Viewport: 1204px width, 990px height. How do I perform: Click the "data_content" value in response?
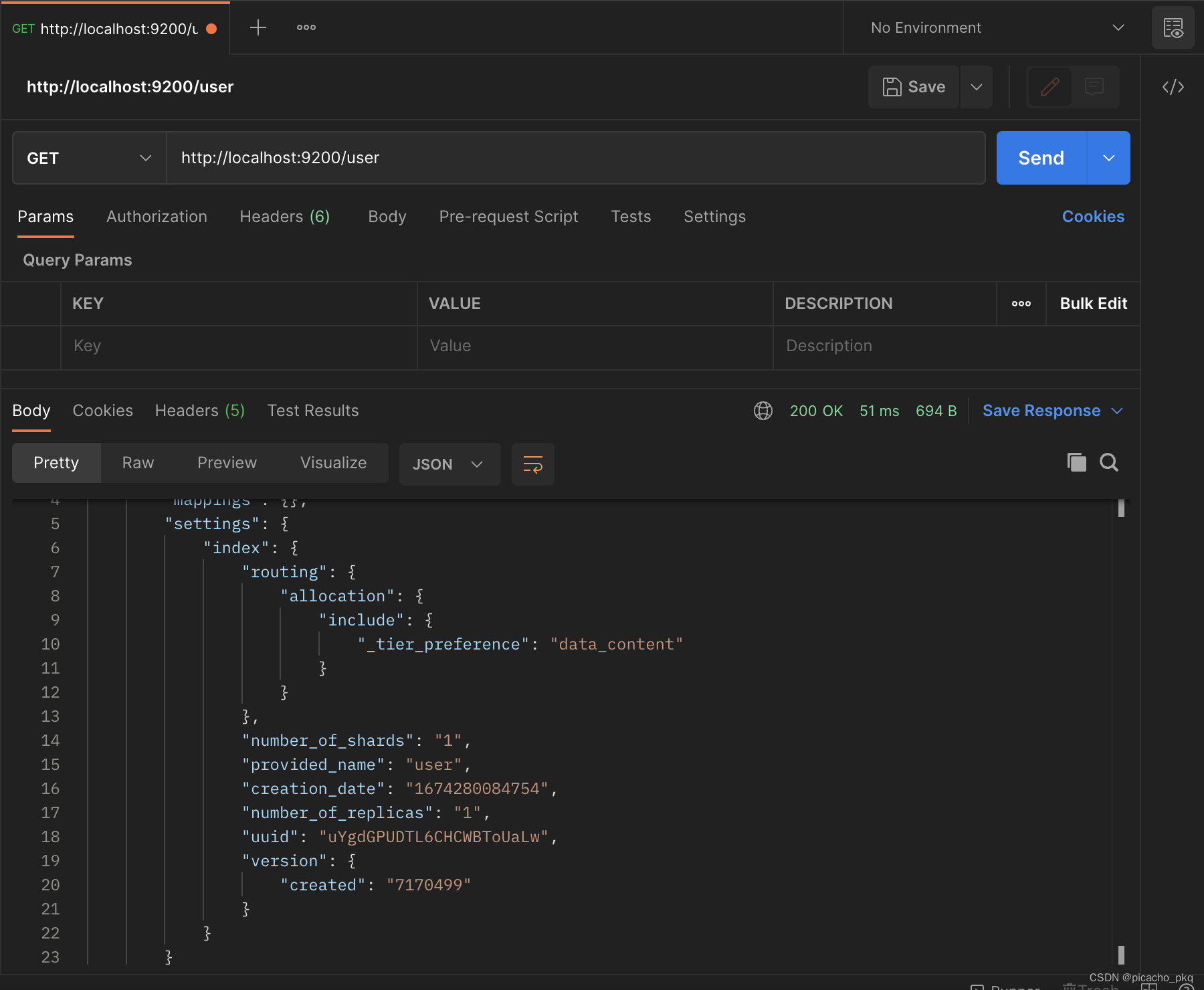(x=616, y=644)
